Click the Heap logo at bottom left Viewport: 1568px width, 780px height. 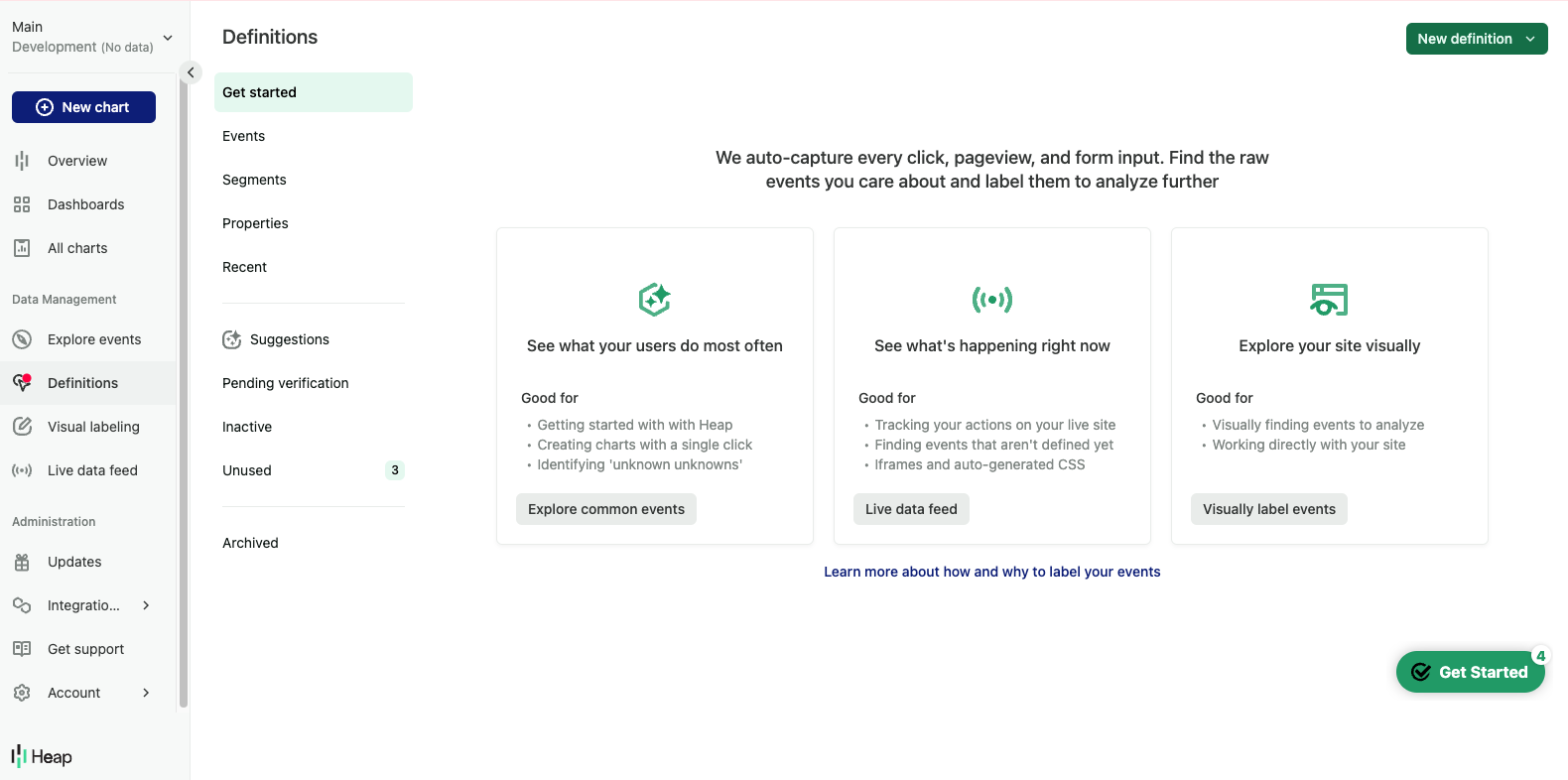point(40,756)
